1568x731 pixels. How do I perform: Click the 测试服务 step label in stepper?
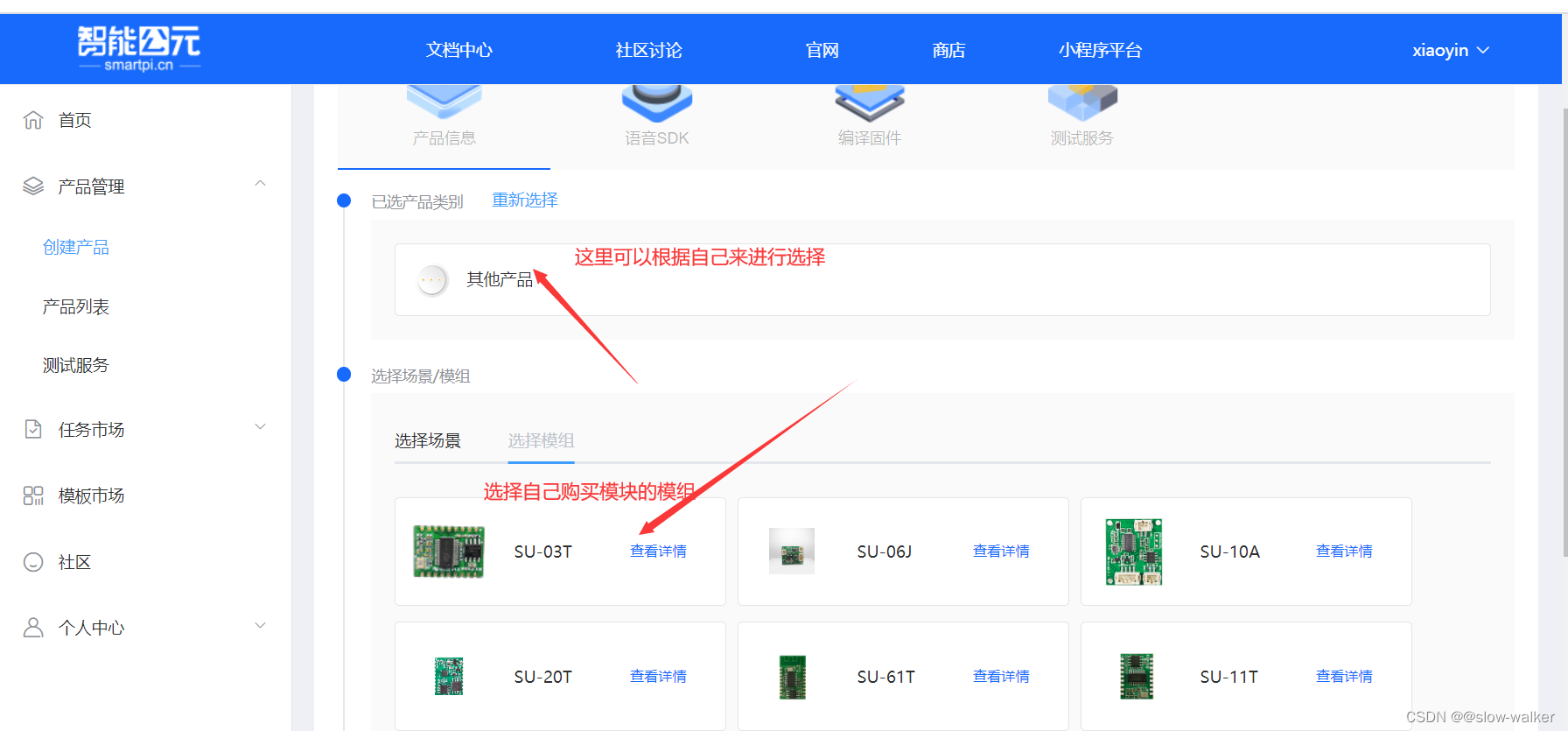pyautogui.click(x=1082, y=138)
